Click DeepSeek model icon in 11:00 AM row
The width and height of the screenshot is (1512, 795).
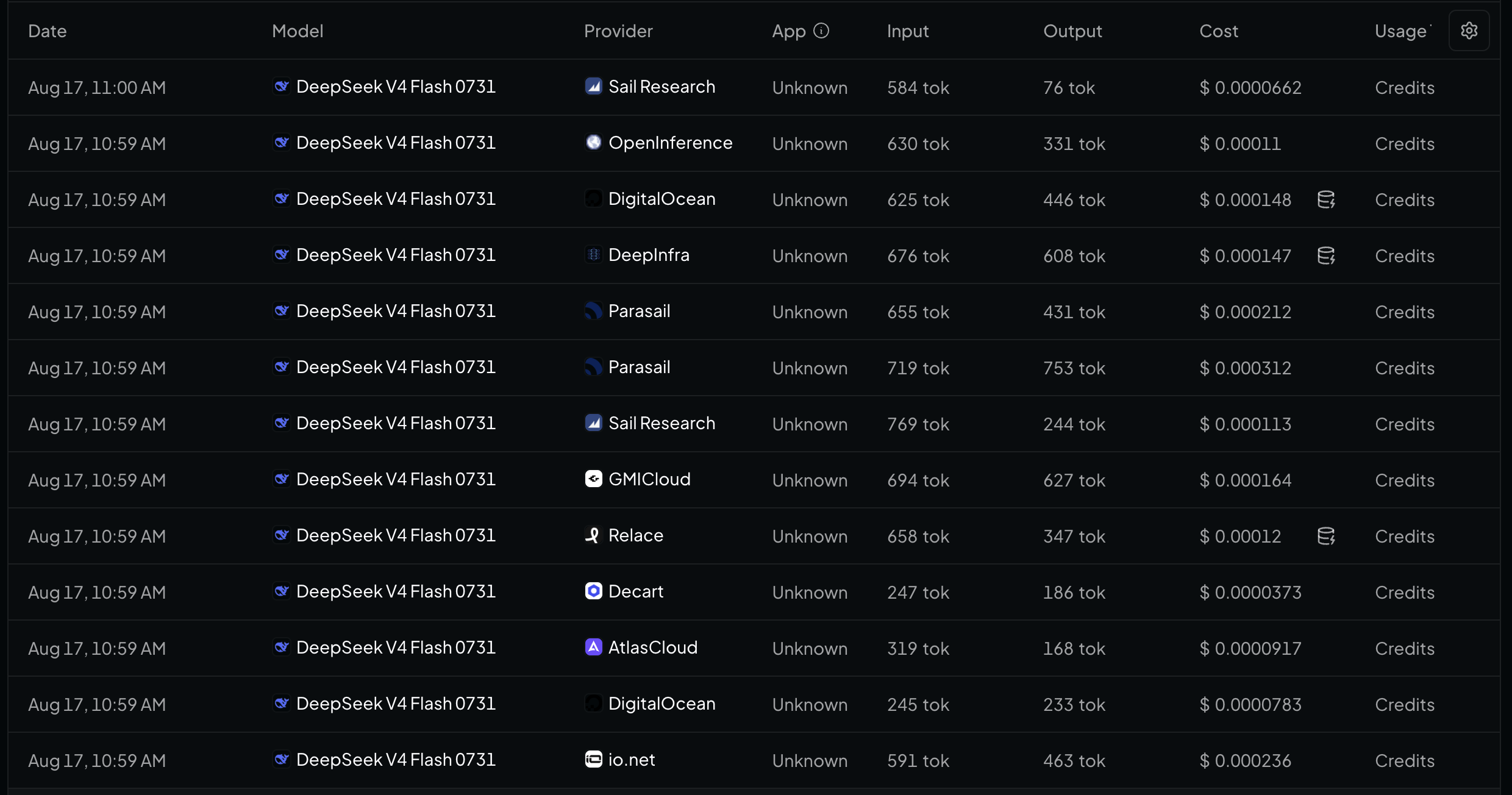point(281,87)
